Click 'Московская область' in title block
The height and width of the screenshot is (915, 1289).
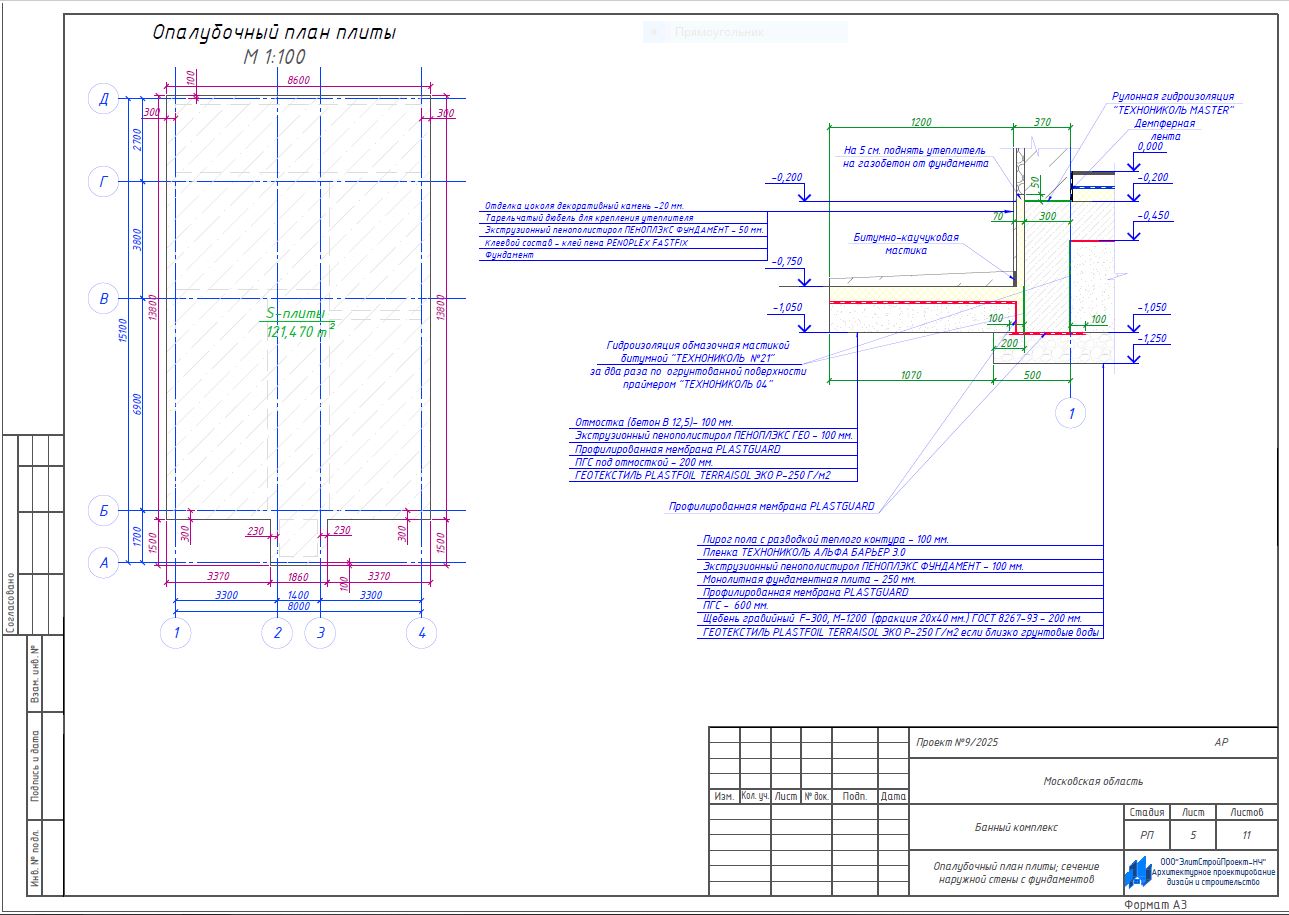(1093, 781)
